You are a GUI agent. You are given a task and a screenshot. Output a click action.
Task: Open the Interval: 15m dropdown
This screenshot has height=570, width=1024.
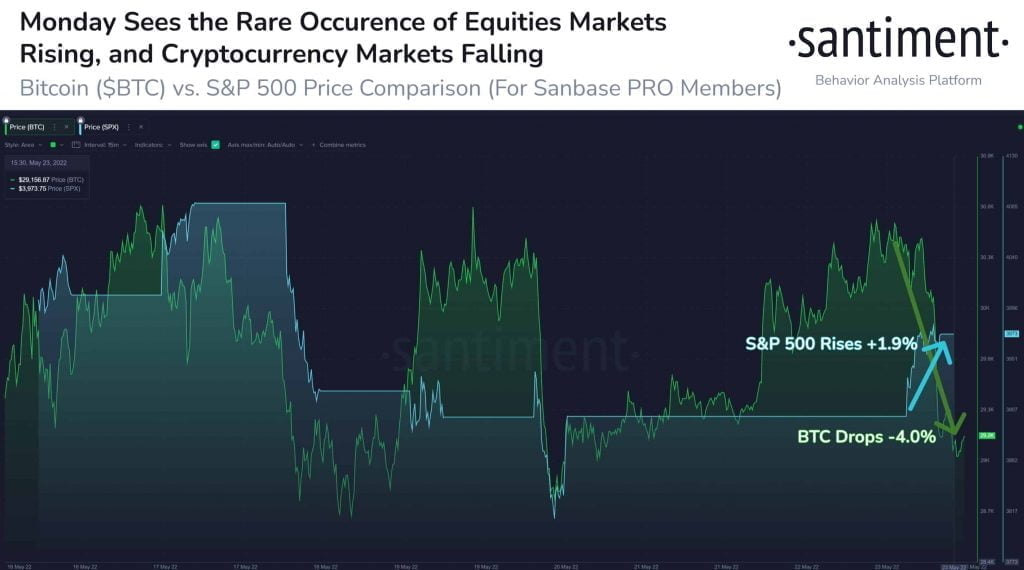pyautogui.click(x=99, y=145)
